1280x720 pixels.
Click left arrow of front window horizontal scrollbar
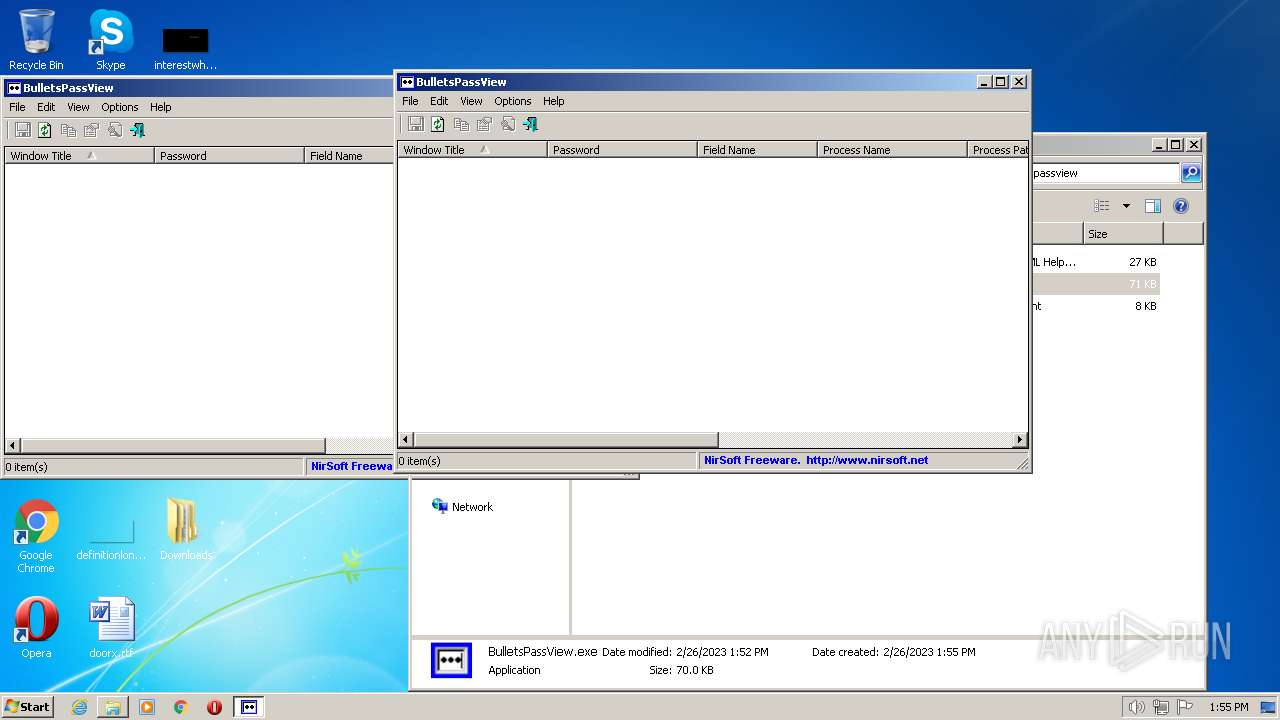pyautogui.click(x=406, y=440)
